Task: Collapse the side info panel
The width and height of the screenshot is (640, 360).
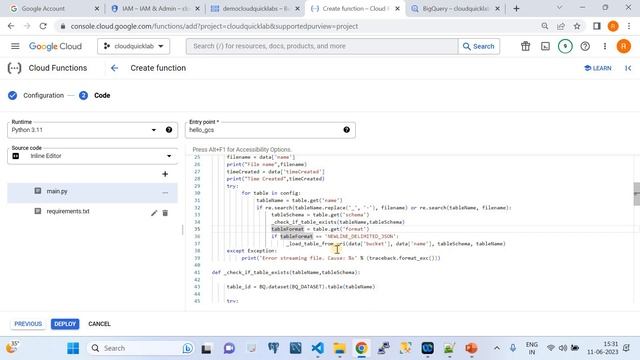Action: point(628,68)
